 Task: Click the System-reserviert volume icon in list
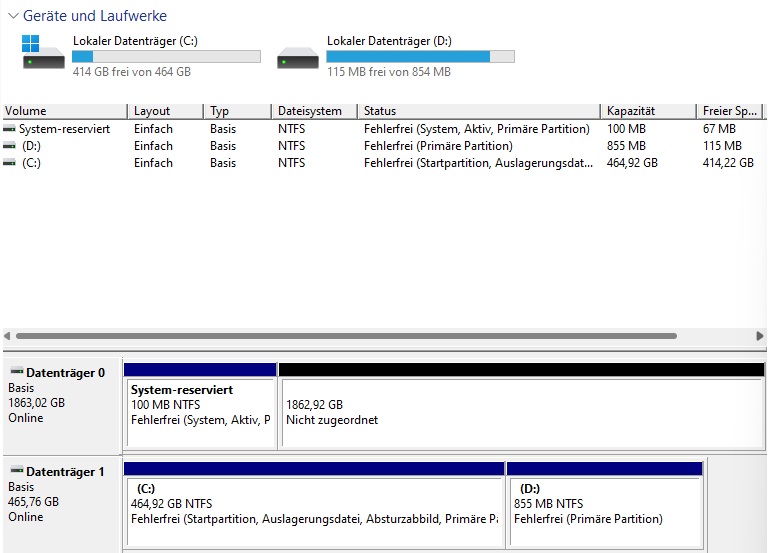coord(9,129)
